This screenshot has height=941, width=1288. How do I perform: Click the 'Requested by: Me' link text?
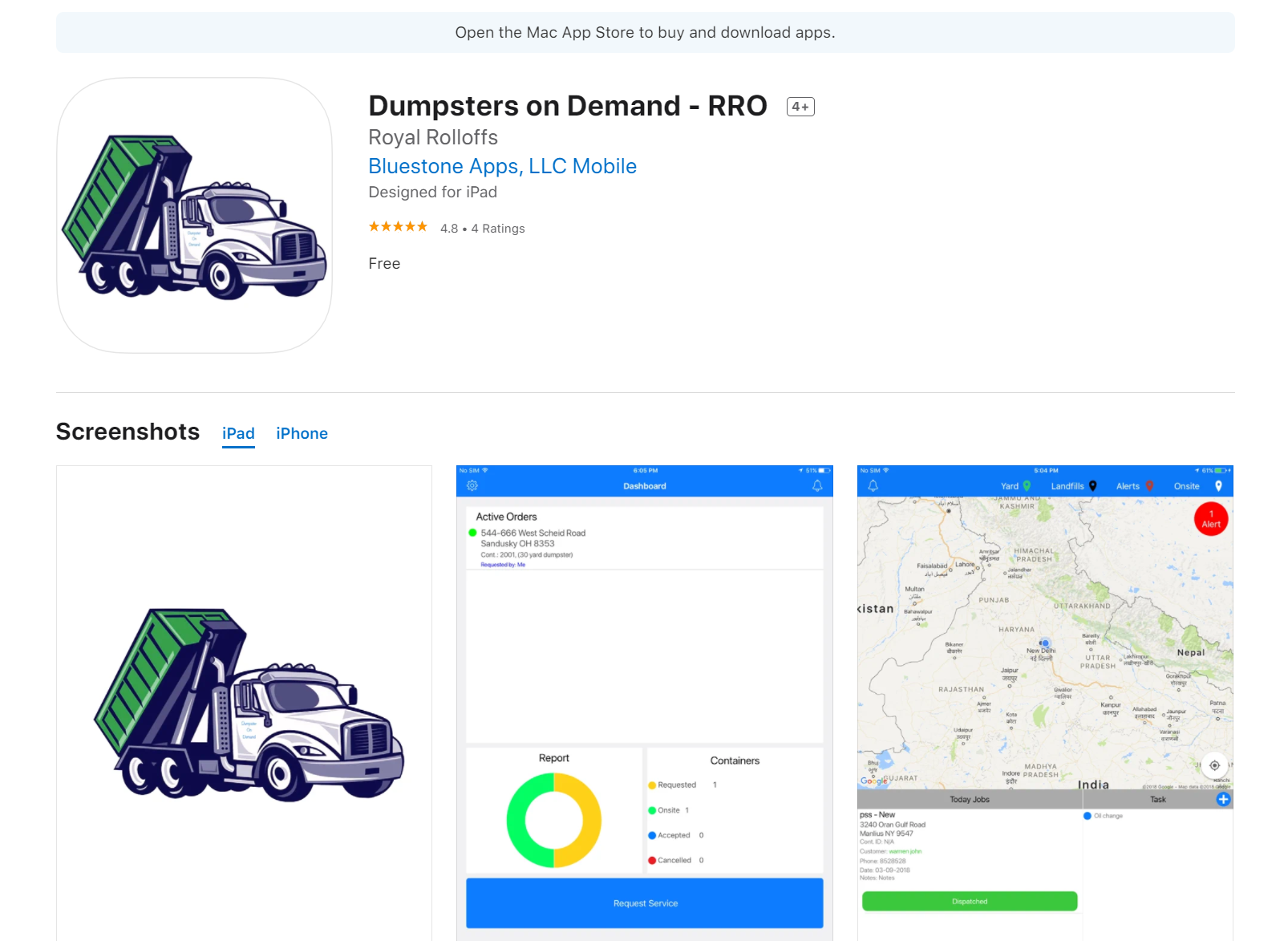[x=503, y=565]
